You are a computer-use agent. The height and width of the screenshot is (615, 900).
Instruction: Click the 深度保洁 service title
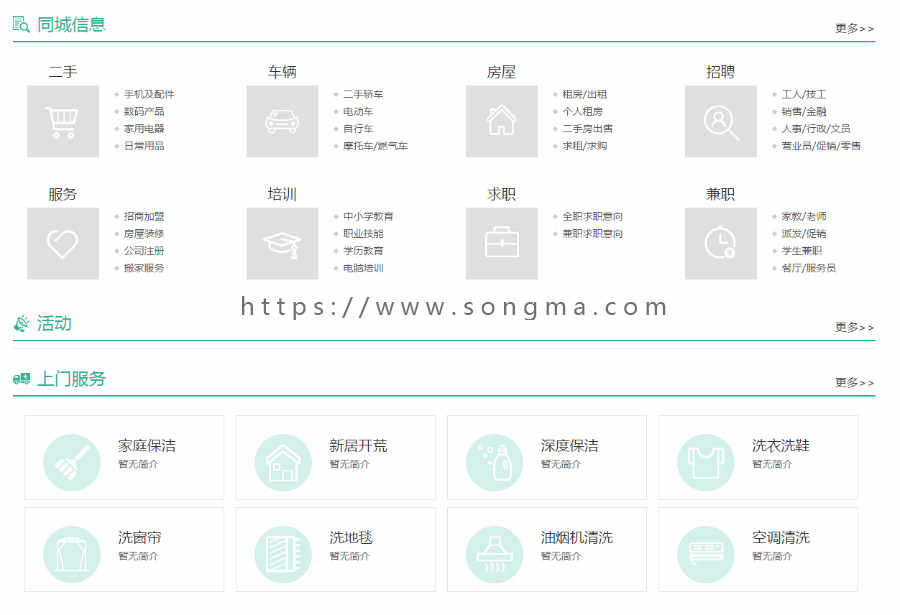569,446
